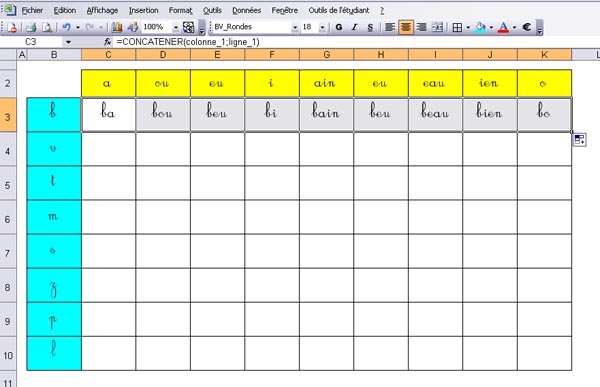Open the font size 18 dropdown

(x=322, y=27)
